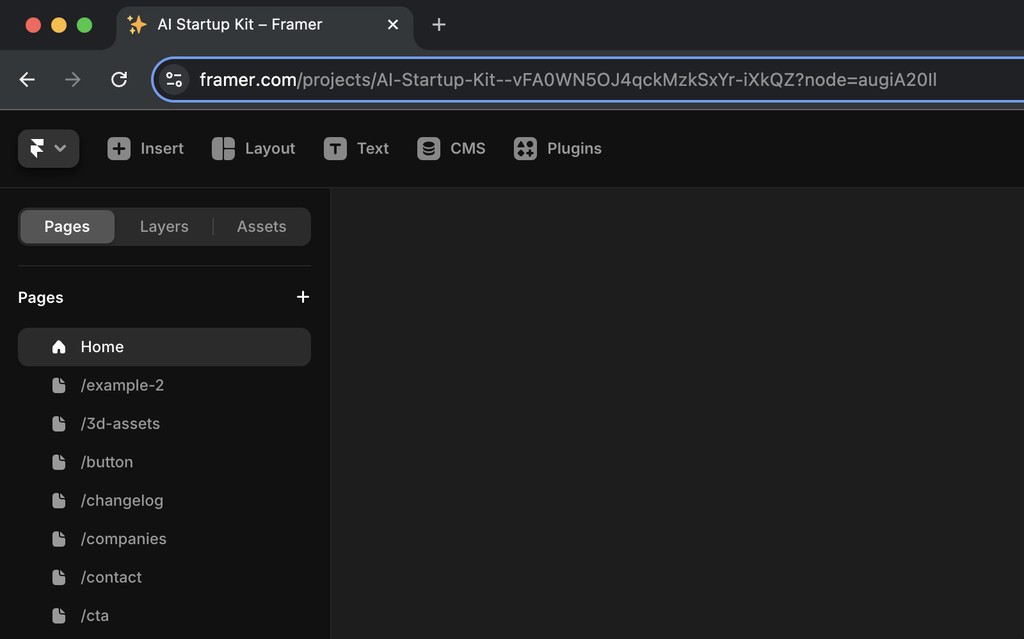Open the Framer logo menu
Image resolution: width=1024 pixels, height=639 pixels.
pos(48,148)
